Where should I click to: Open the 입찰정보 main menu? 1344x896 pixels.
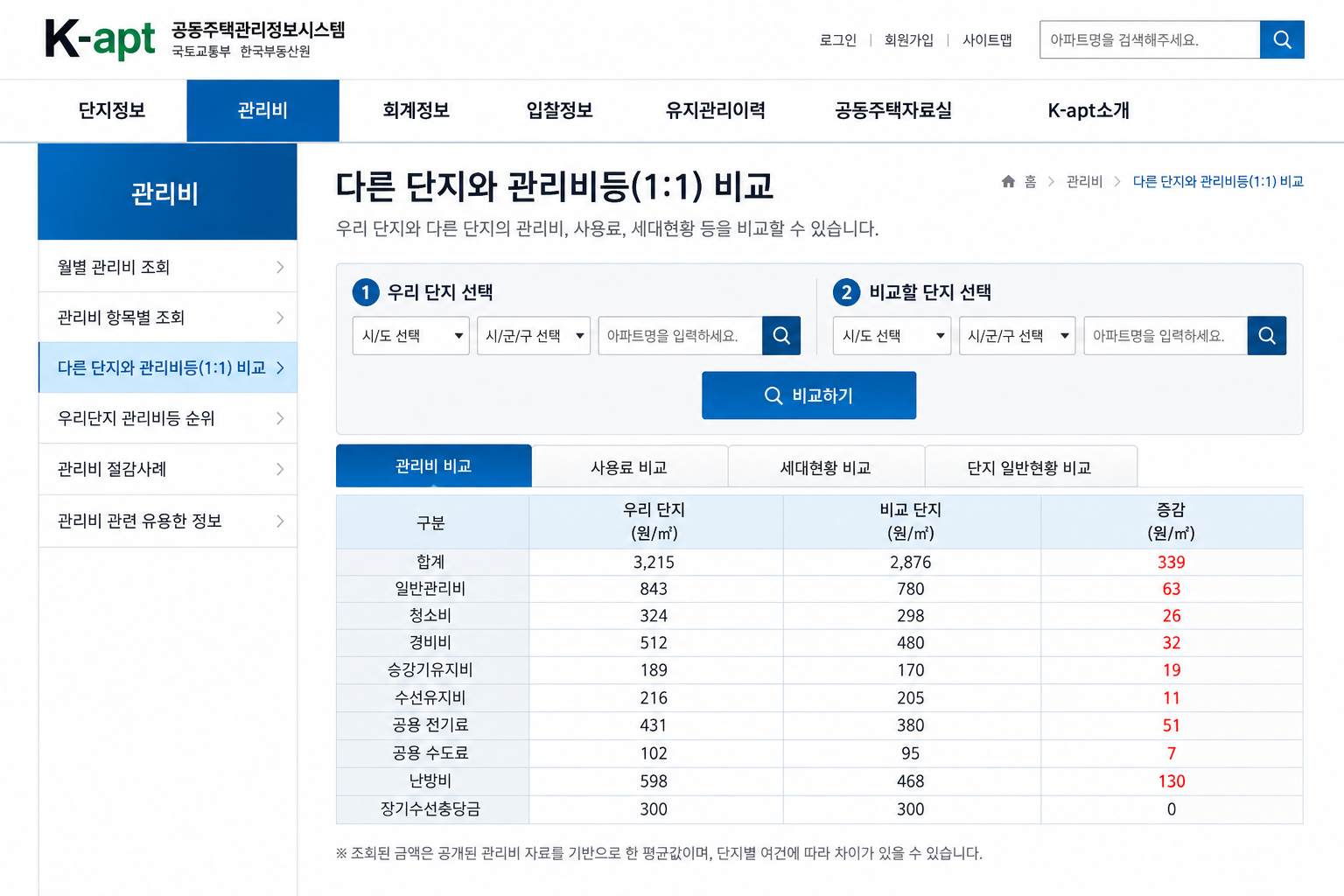coord(560,110)
